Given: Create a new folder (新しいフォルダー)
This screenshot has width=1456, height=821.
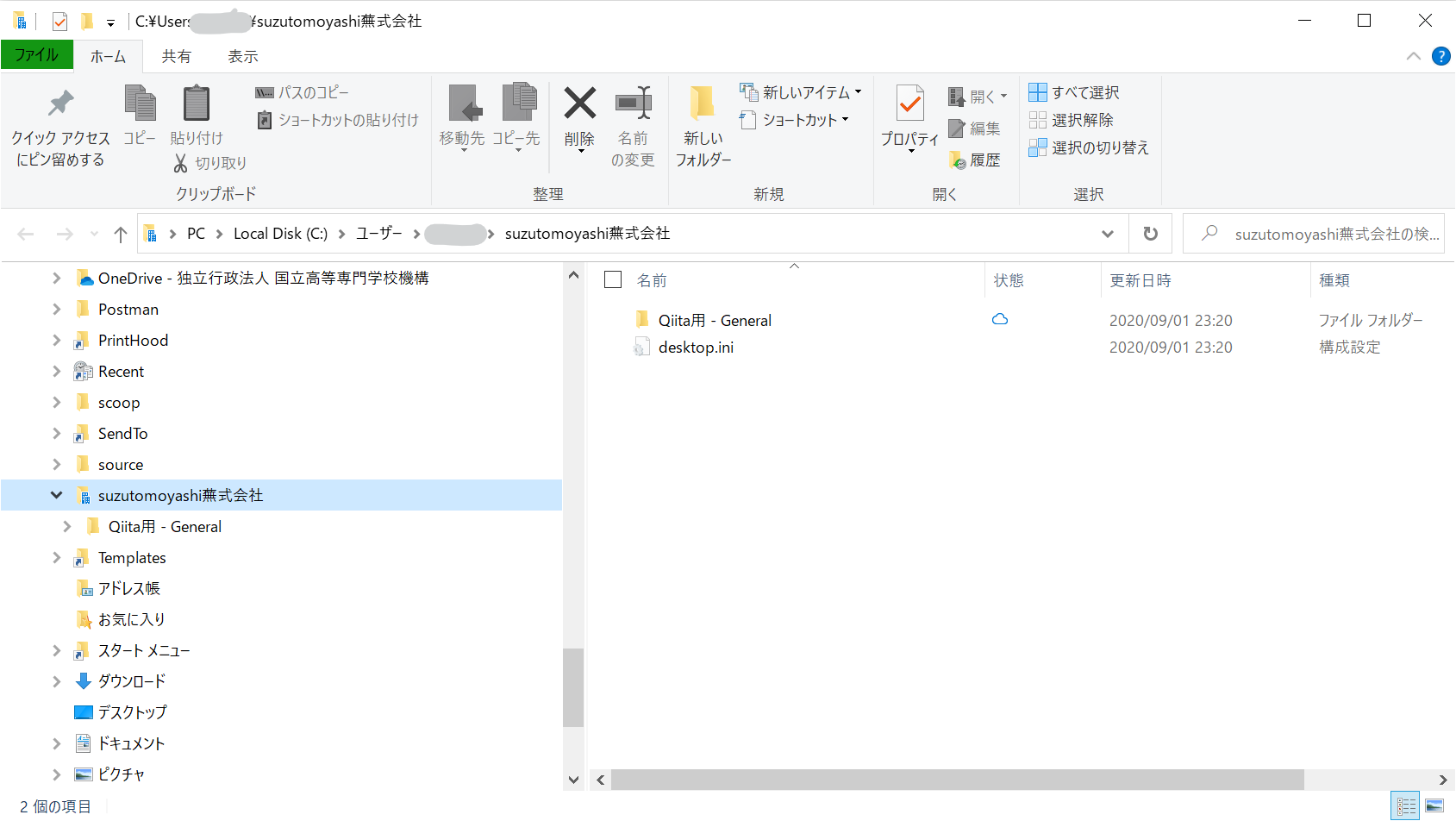Looking at the screenshot, I should 703,127.
